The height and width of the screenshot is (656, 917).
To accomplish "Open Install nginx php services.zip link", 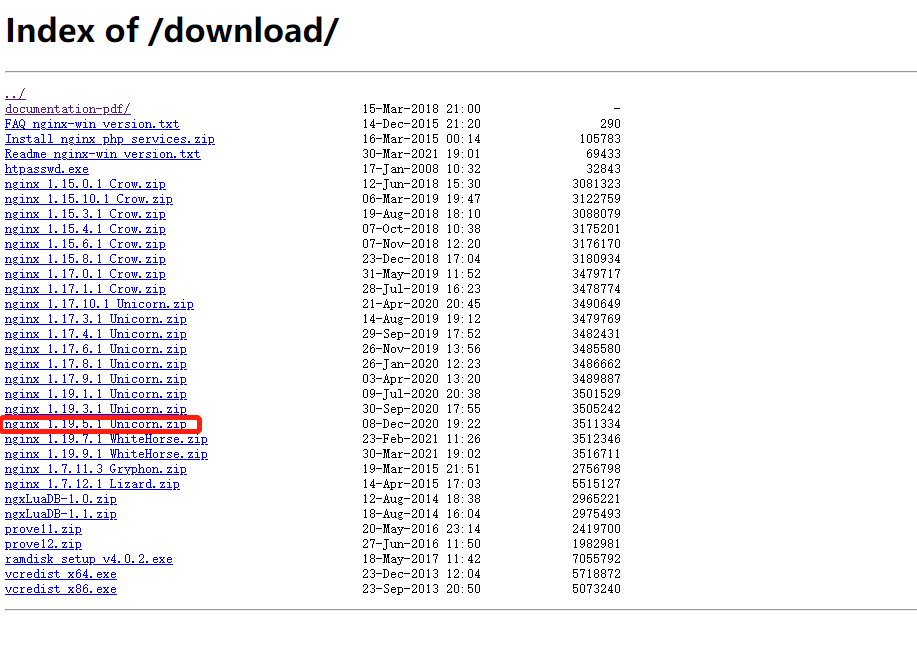I will (110, 139).
